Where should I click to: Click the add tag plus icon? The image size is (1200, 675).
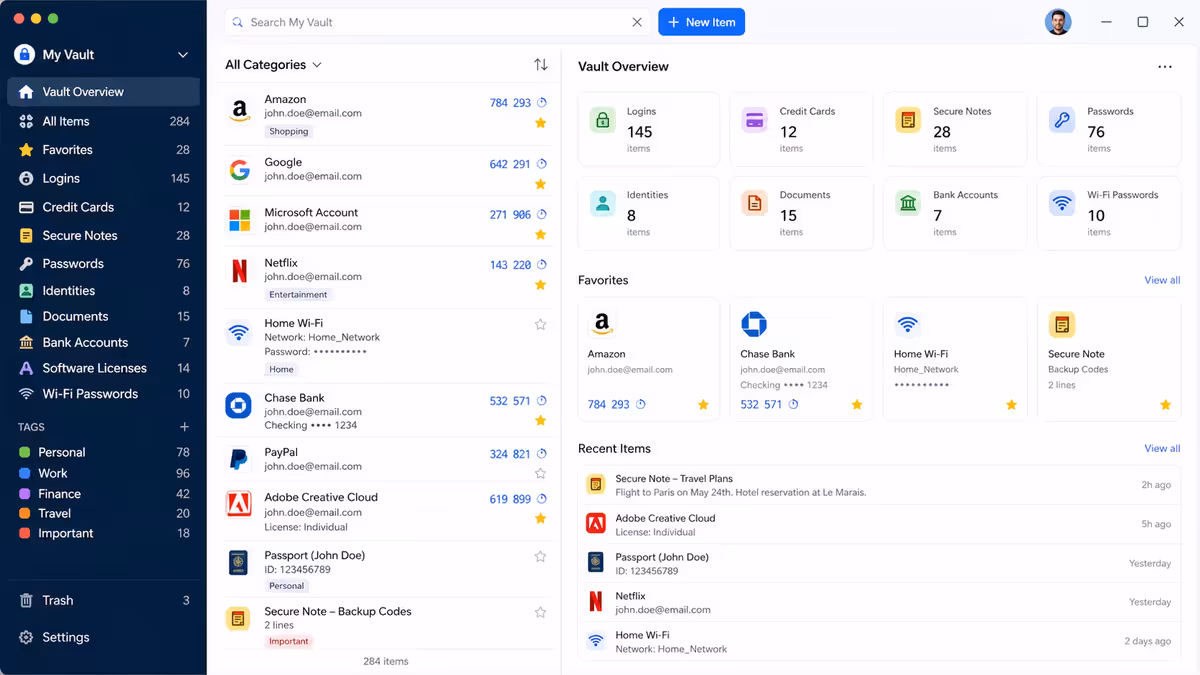[184, 427]
